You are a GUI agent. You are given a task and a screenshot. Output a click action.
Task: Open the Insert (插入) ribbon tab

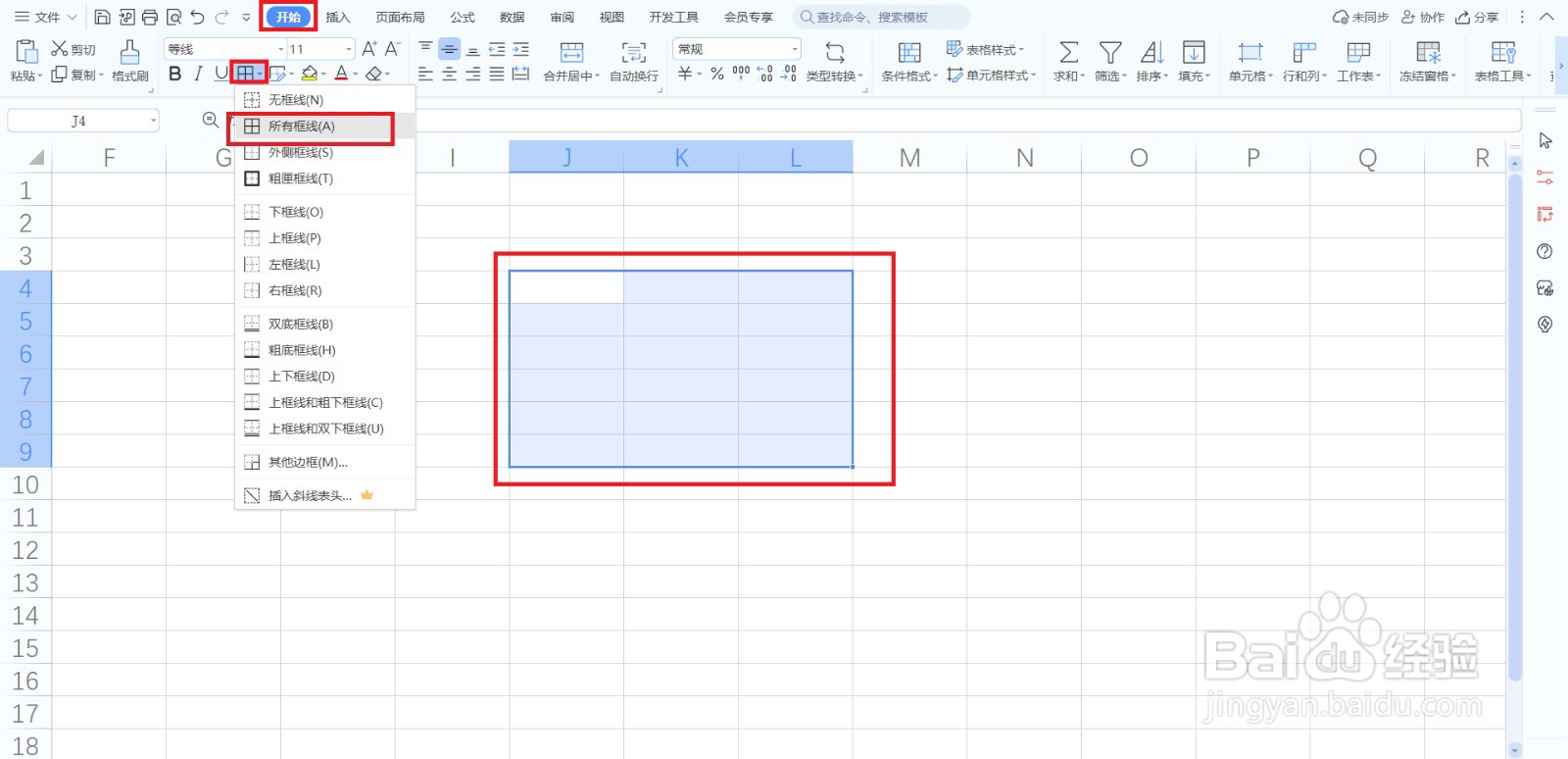coord(338,17)
